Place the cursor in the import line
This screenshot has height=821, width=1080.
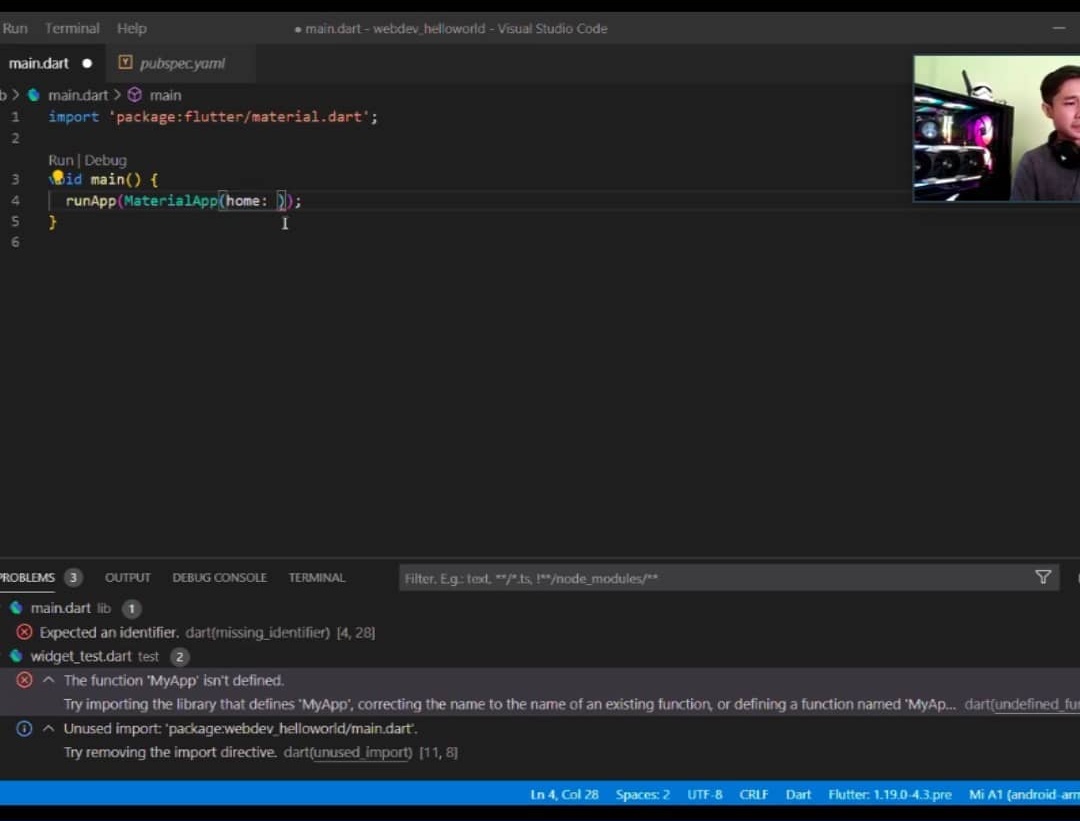pos(213,116)
